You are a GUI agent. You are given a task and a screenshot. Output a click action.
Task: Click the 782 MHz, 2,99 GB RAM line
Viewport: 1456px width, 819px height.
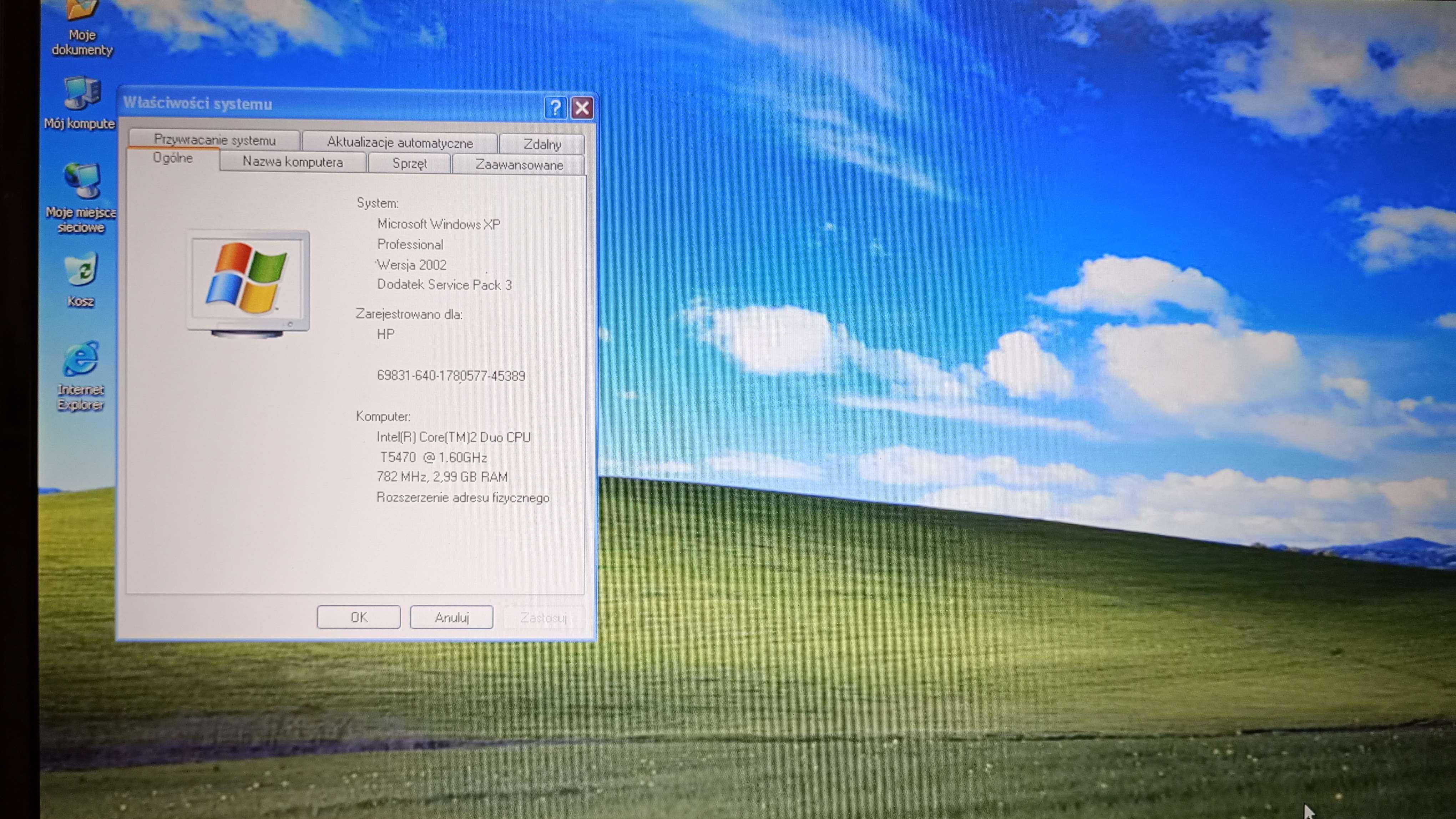pos(442,477)
